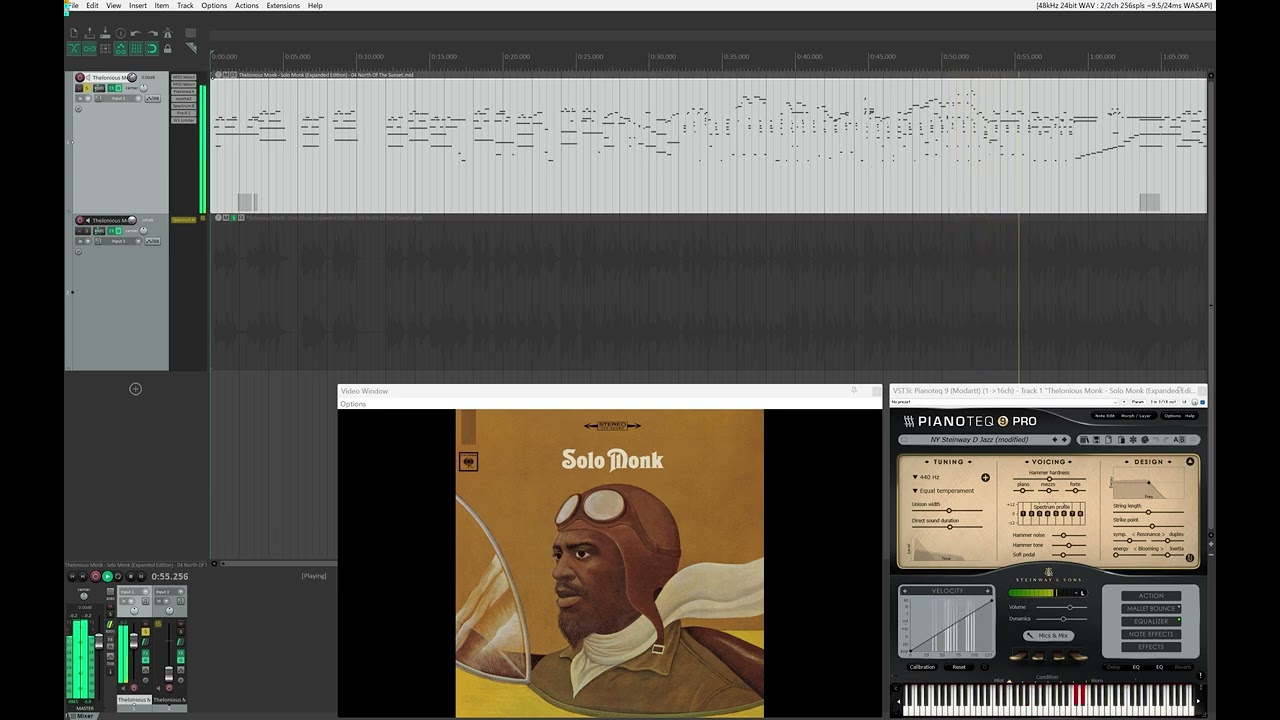Open ACTION panel in Pianoteq
1280x720 pixels.
coord(1151,596)
